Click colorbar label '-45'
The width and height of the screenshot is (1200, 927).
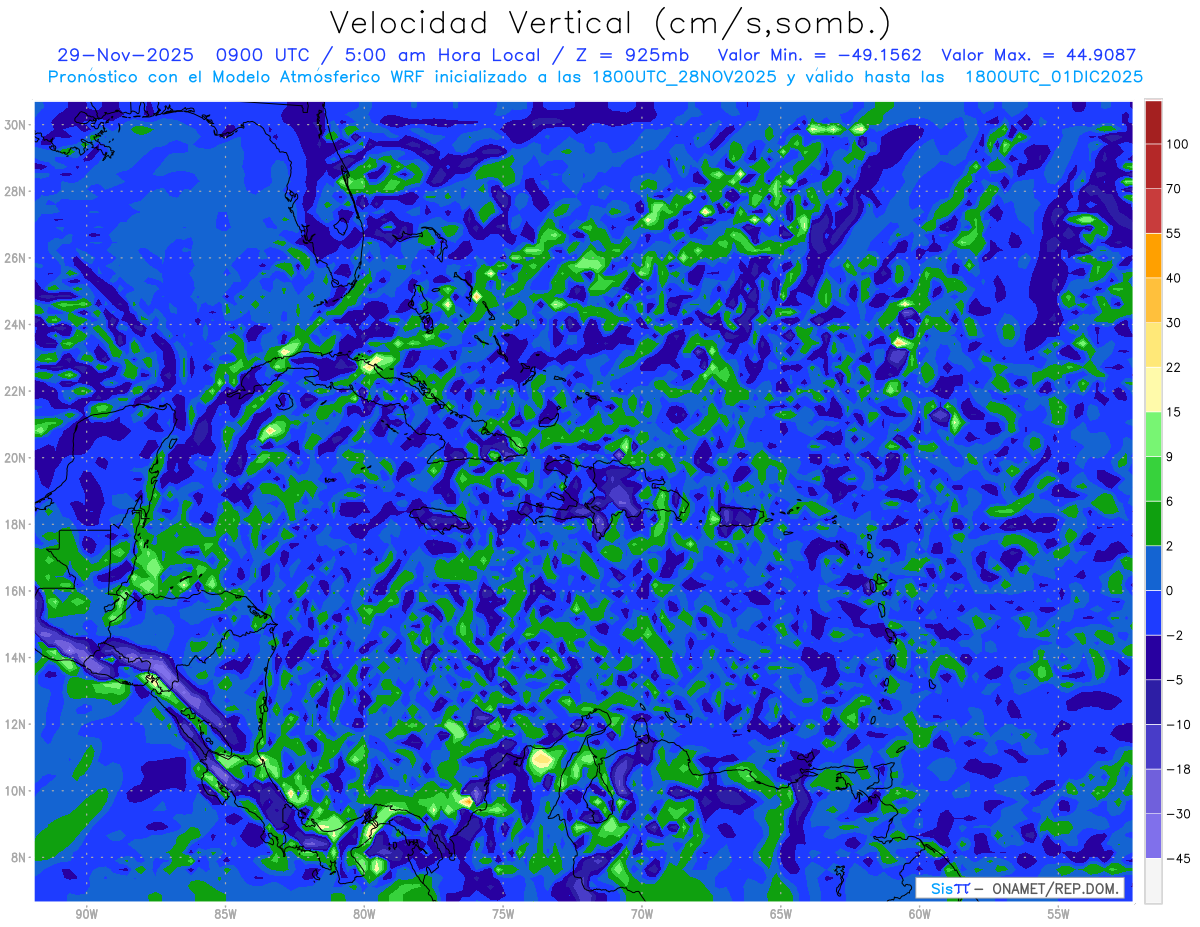pyautogui.click(x=1177, y=858)
